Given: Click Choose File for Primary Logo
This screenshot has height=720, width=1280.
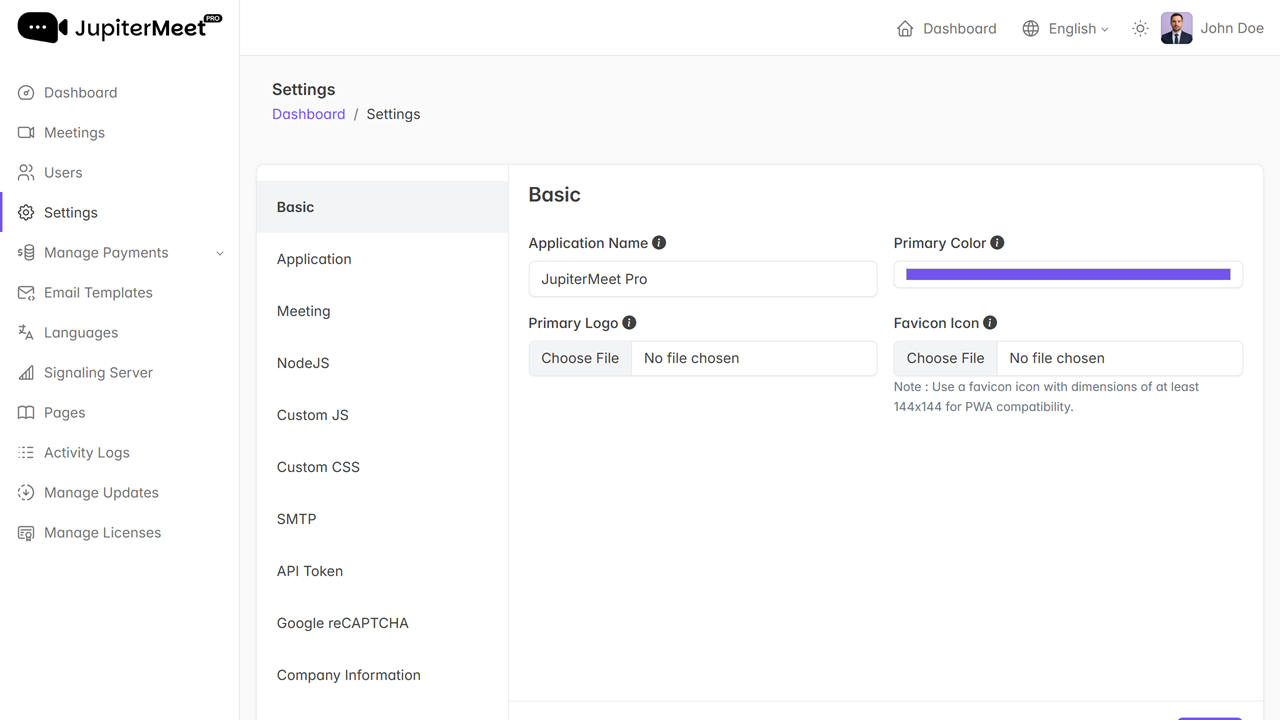Looking at the screenshot, I should click(580, 358).
